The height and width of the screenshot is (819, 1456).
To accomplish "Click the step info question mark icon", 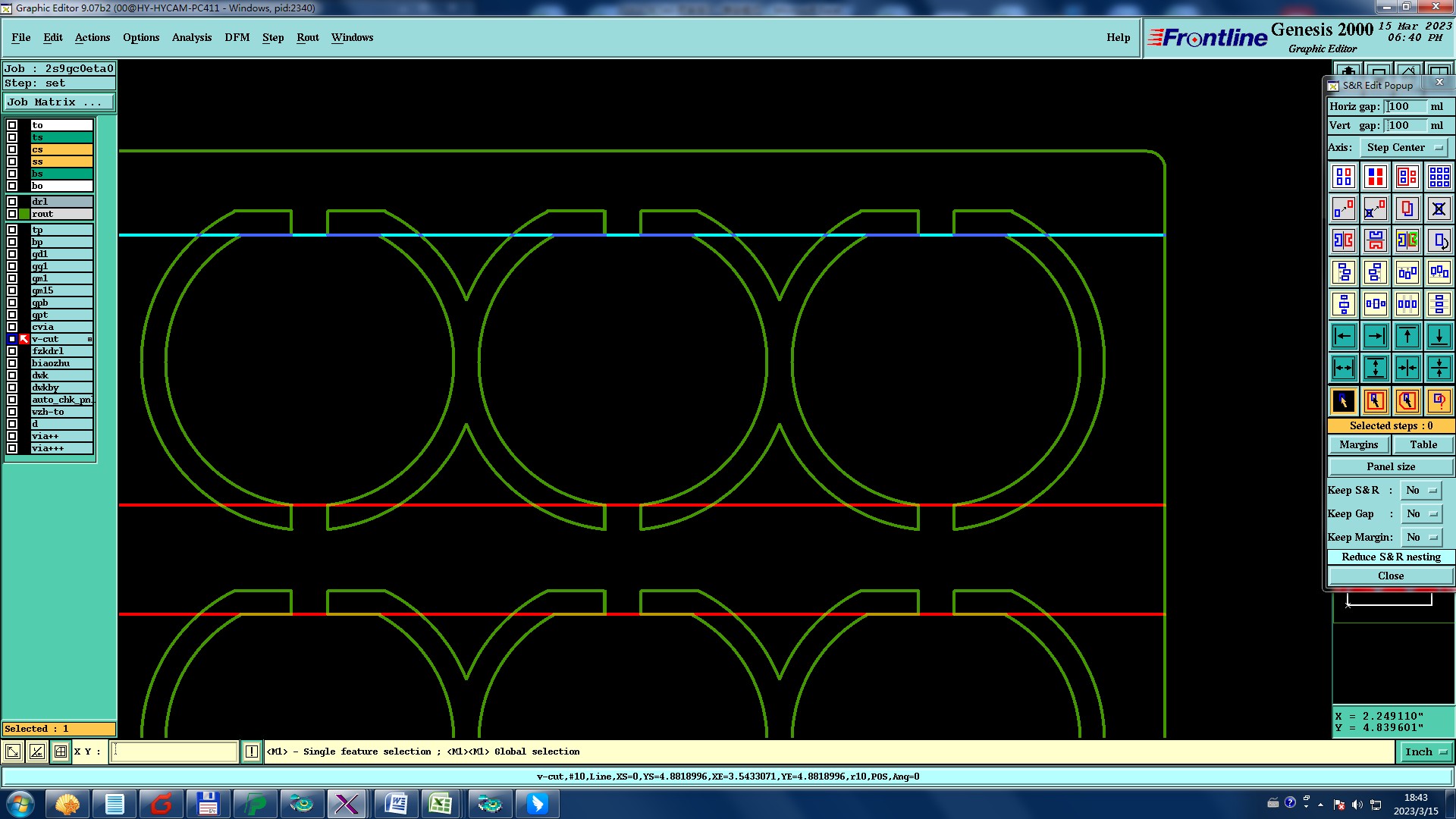I will tap(1439, 401).
